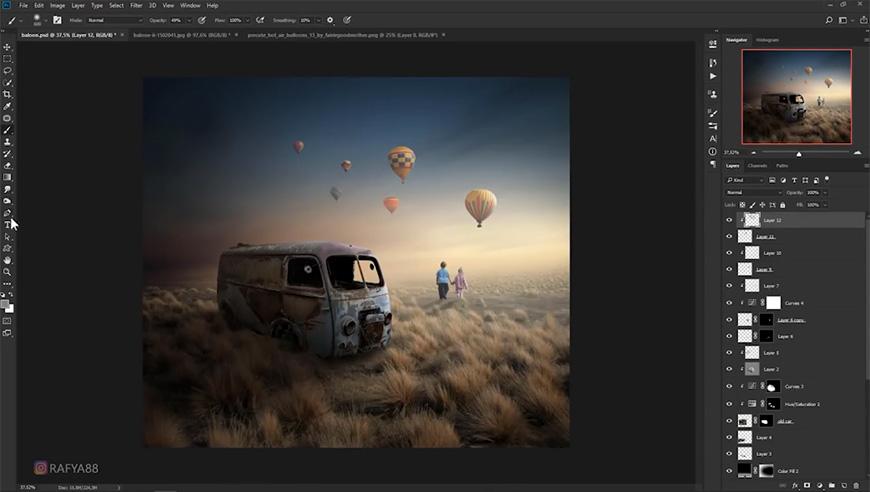Screen dimensions: 870x492
Task: Select the Type tool
Action: (7, 225)
